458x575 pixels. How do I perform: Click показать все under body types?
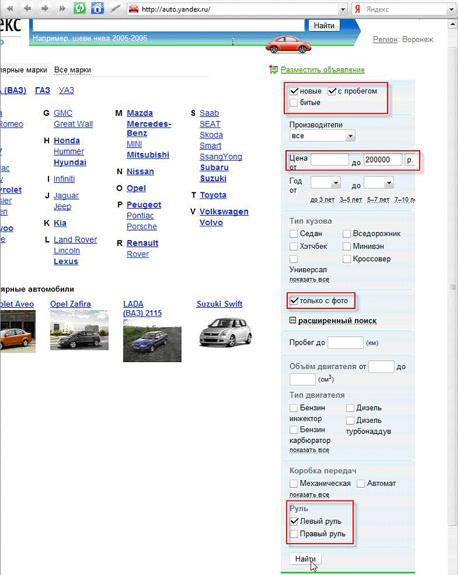point(309,279)
